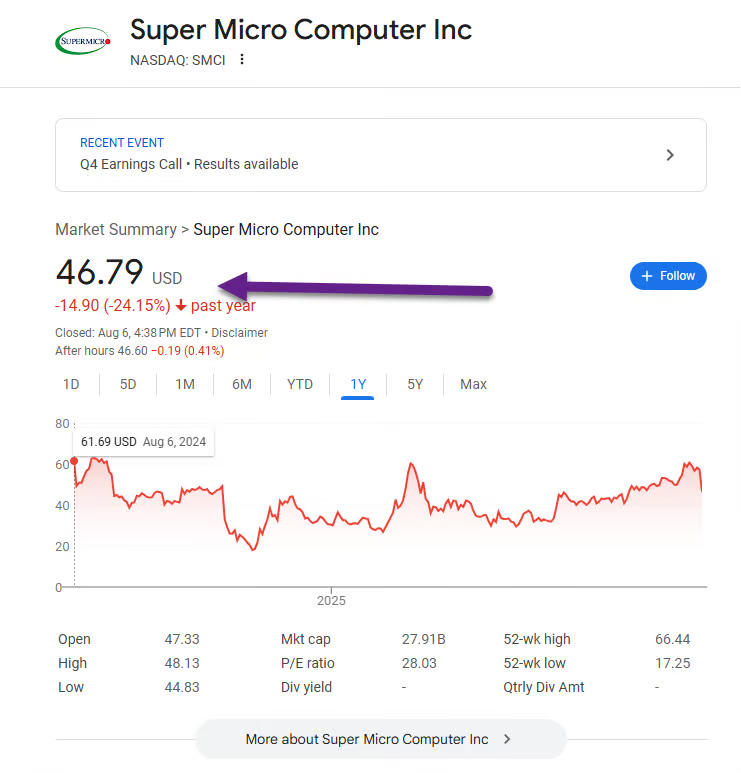Viewport: 741px width, 773px height.
Task: Click the Market Summary breadcrumb link
Action: point(116,230)
